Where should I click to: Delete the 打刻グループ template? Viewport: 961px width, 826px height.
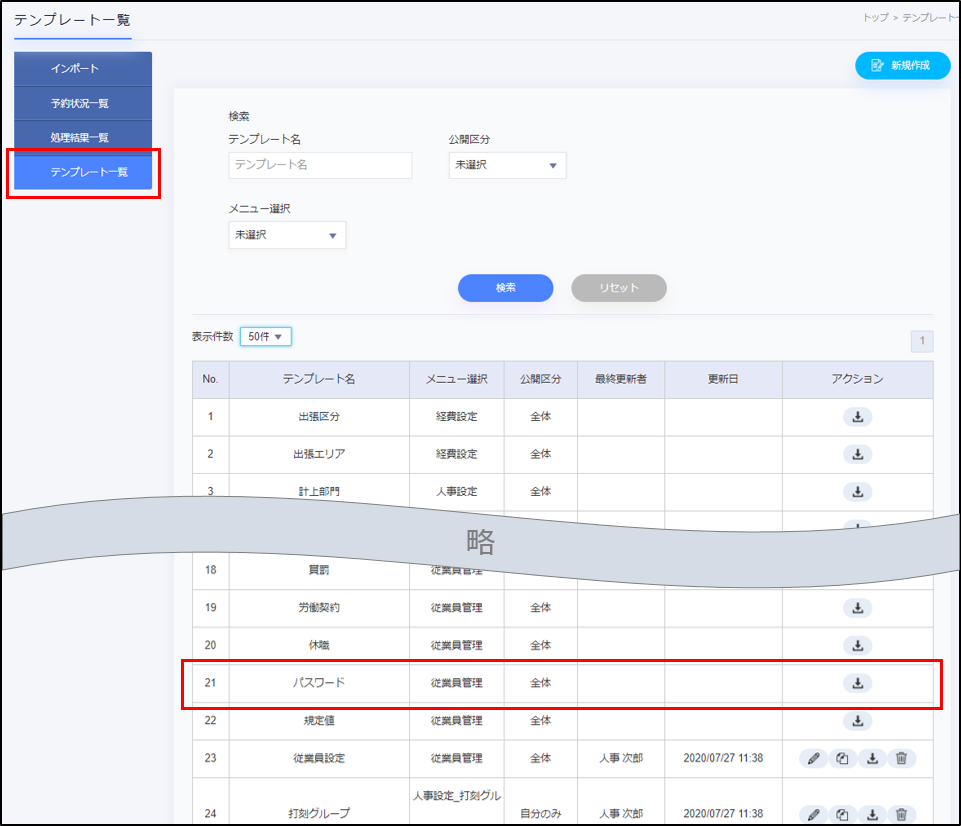point(901,814)
